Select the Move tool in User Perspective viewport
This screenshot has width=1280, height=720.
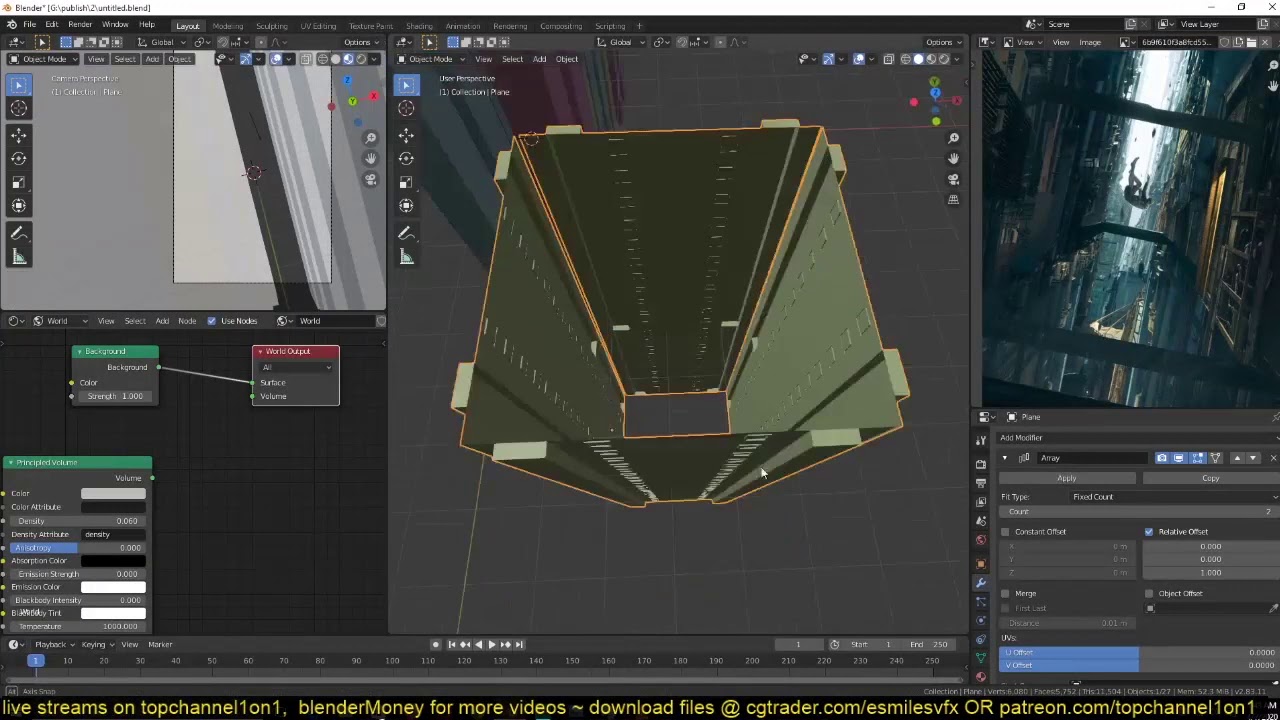pos(406,135)
